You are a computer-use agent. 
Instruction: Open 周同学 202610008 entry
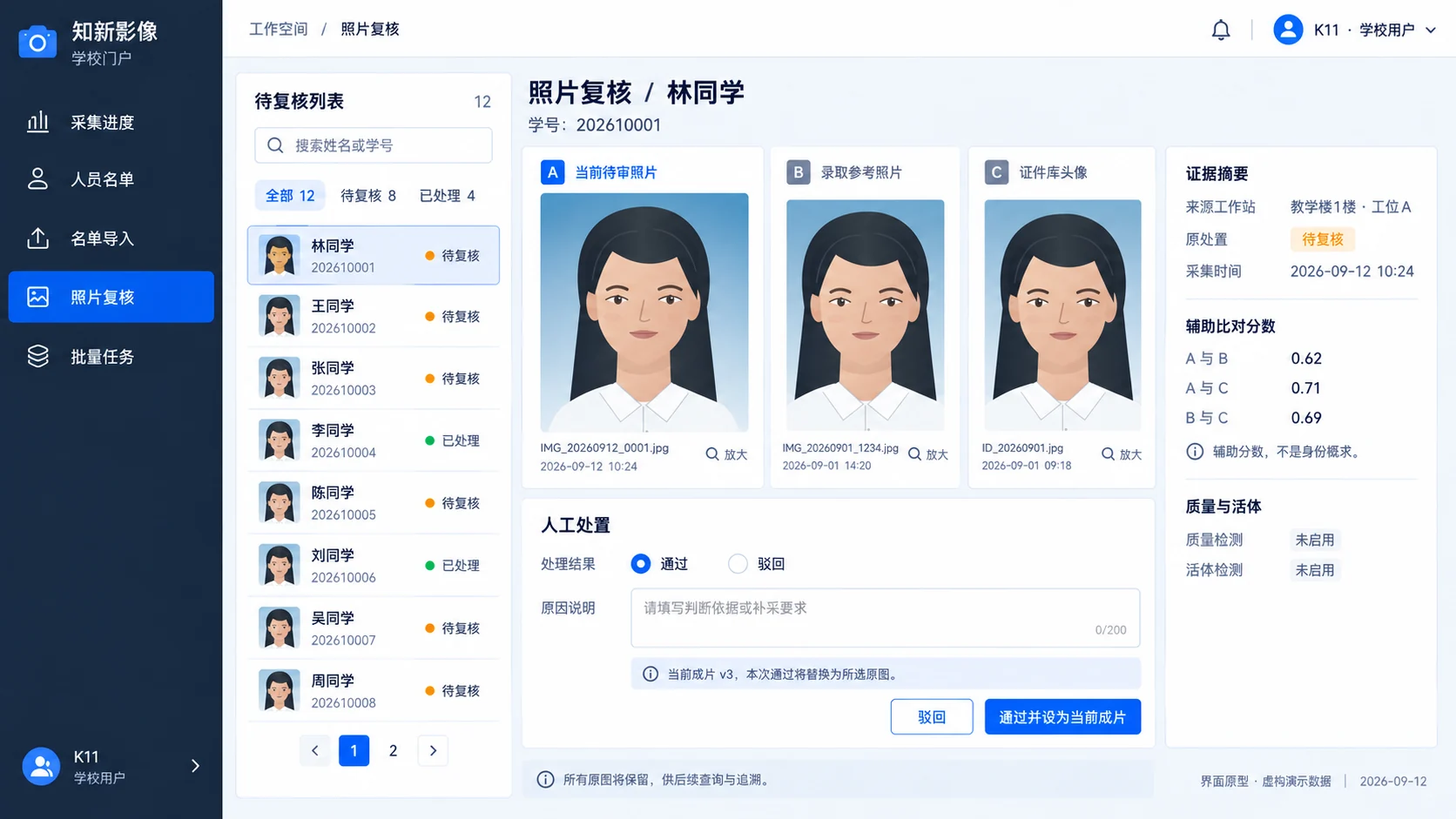[374, 691]
